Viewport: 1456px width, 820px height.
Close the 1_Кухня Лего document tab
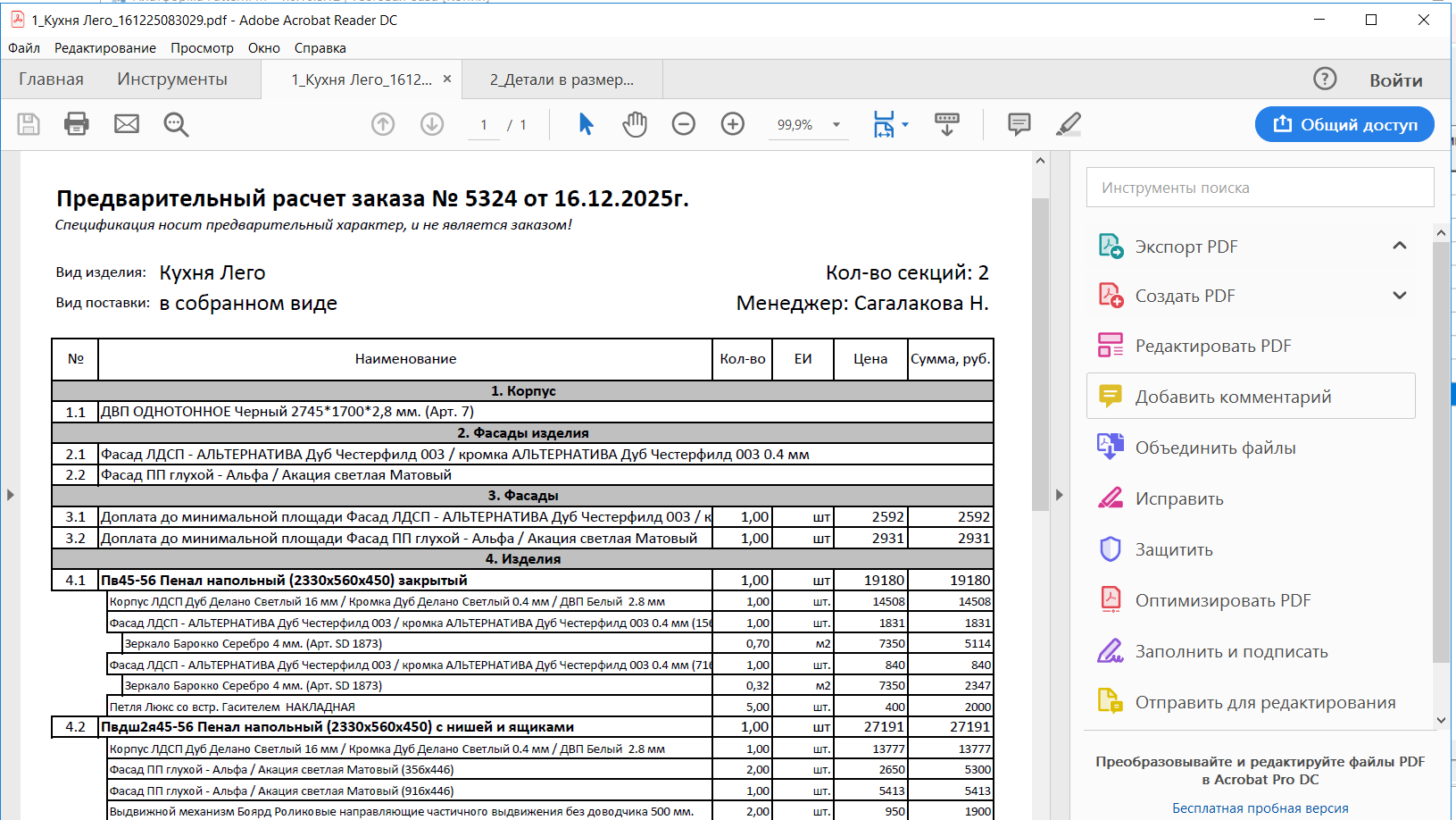tap(447, 79)
